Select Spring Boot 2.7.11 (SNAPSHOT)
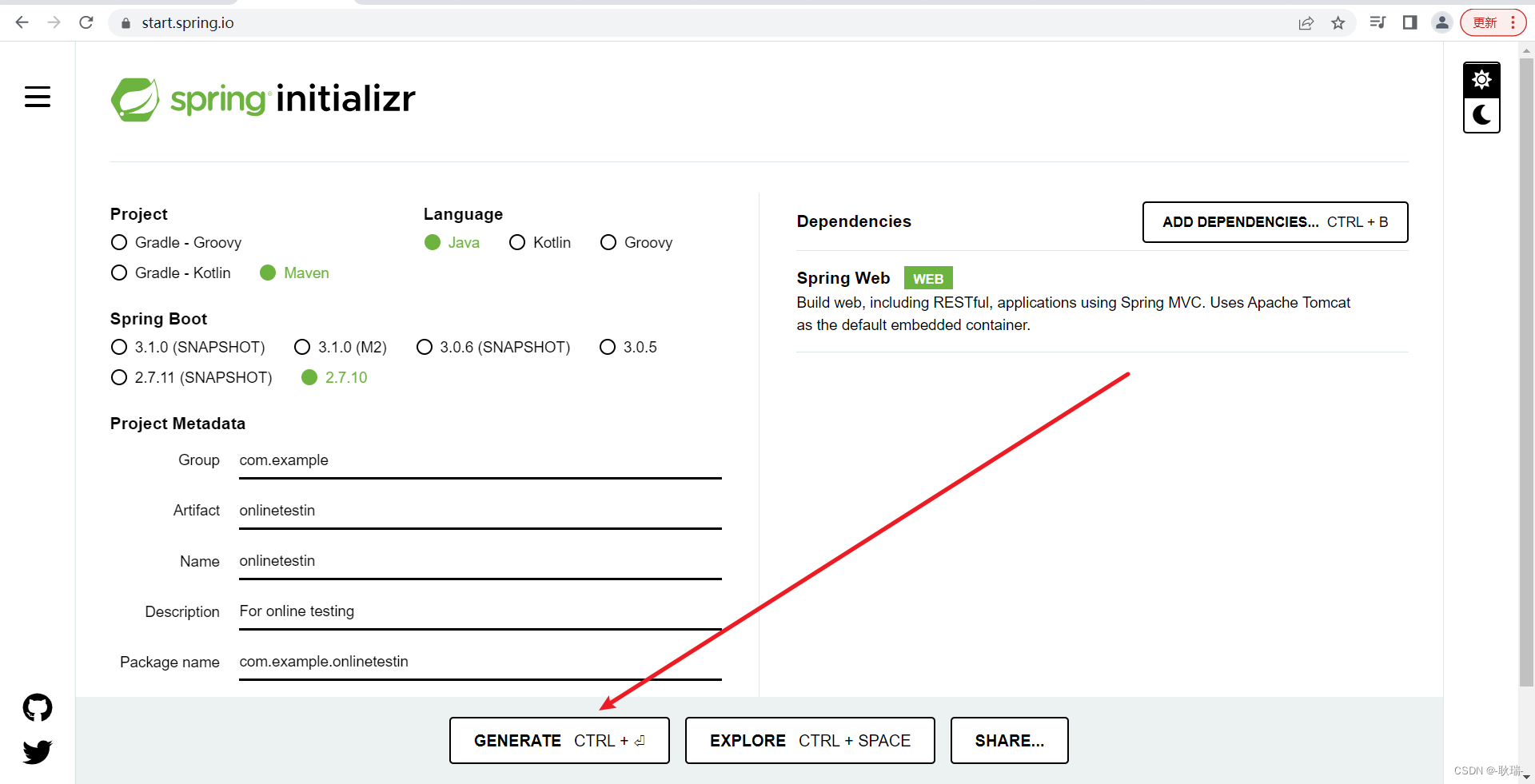 tap(191, 377)
